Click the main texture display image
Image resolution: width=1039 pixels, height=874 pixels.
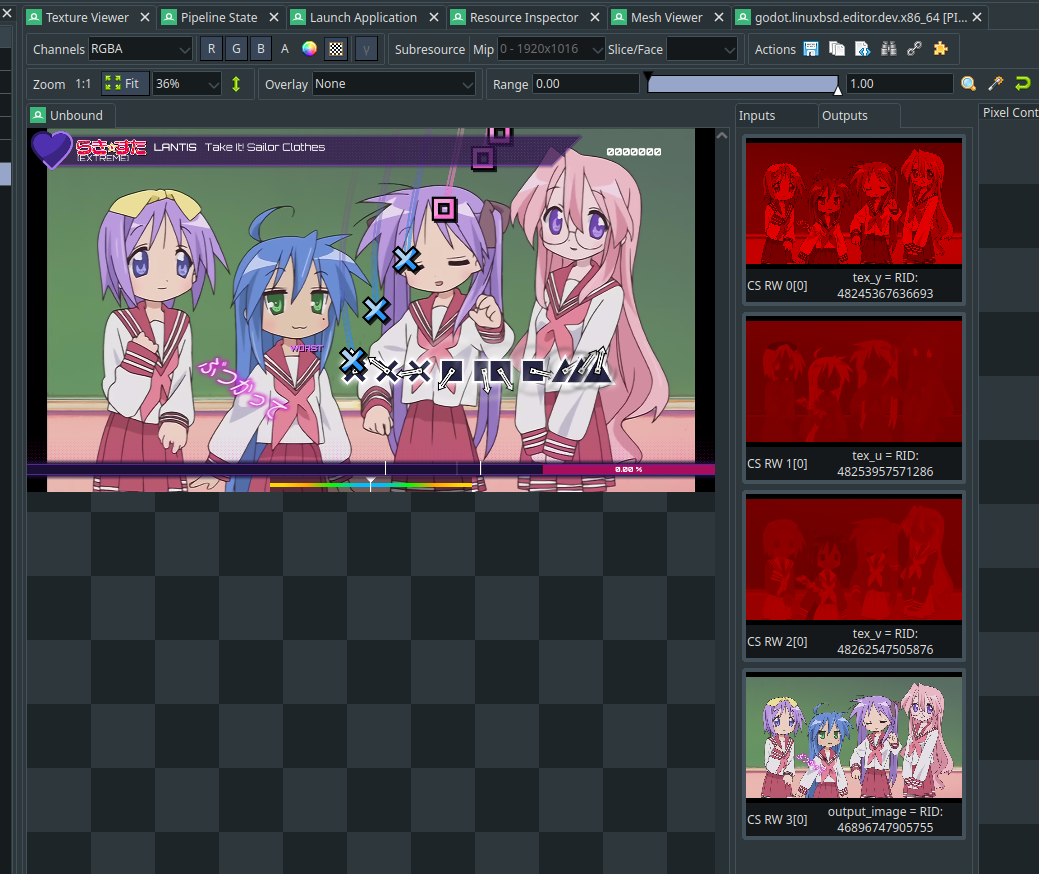click(x=371, y=309)
